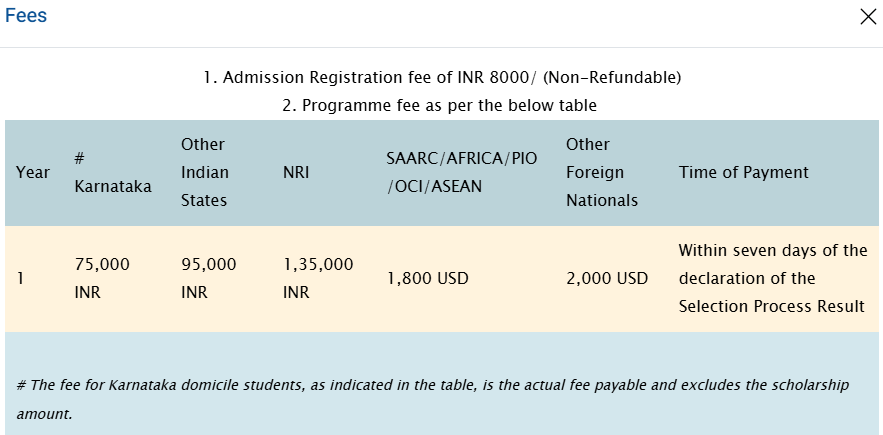Click Other Indian States column header
The image size is (883, 435).
[204, 172]
